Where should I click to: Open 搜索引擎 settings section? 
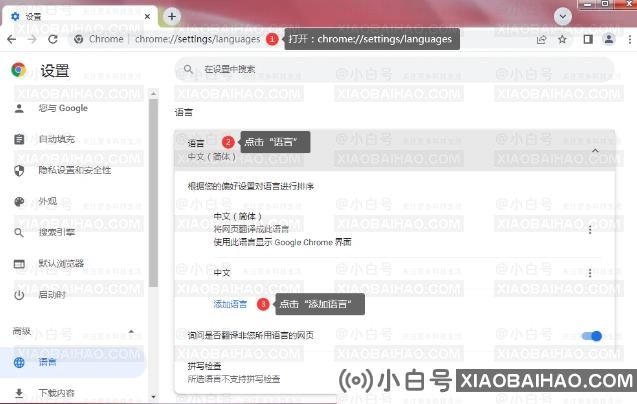[56, 232]
